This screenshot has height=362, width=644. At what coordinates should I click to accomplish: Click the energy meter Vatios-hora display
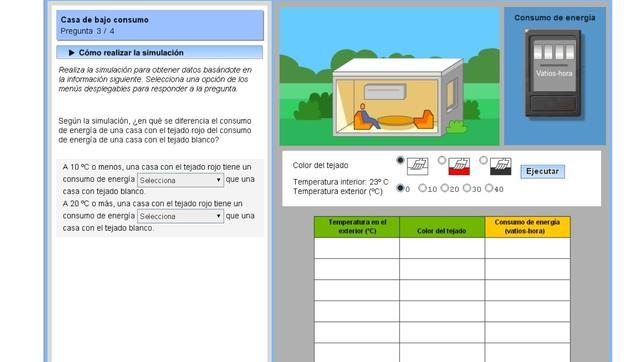[x=553, y=74]
